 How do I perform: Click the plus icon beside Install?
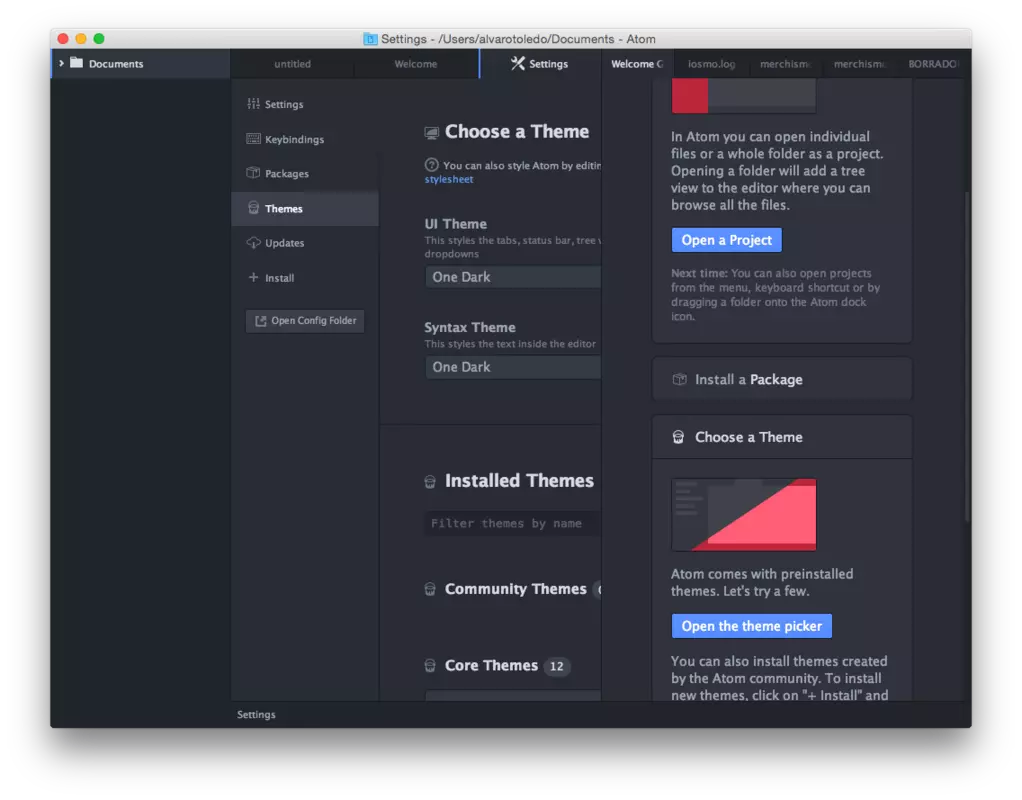tap(253, 278)
